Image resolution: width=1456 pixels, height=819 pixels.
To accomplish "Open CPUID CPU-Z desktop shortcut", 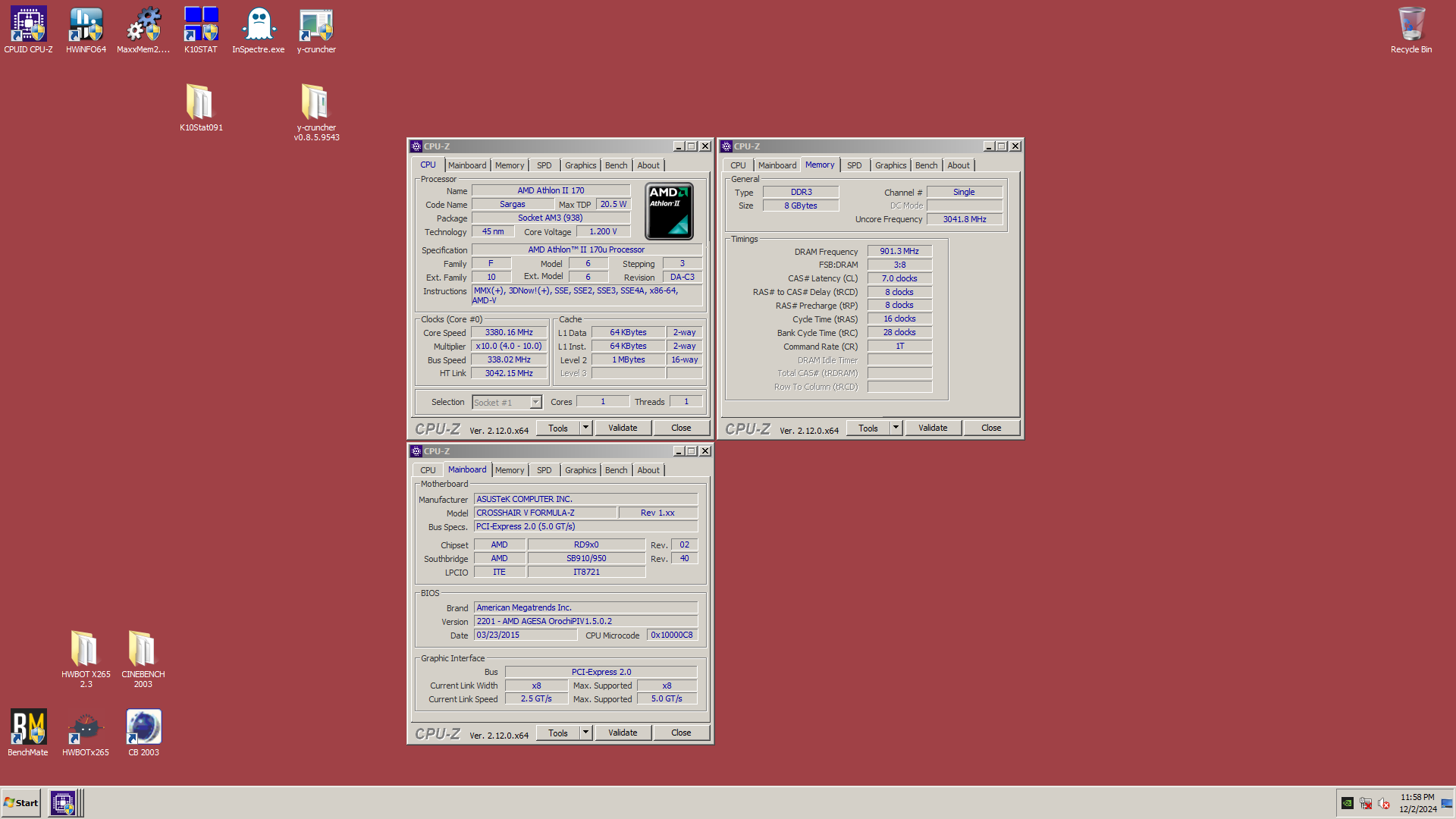I will (x=28, y=30).
